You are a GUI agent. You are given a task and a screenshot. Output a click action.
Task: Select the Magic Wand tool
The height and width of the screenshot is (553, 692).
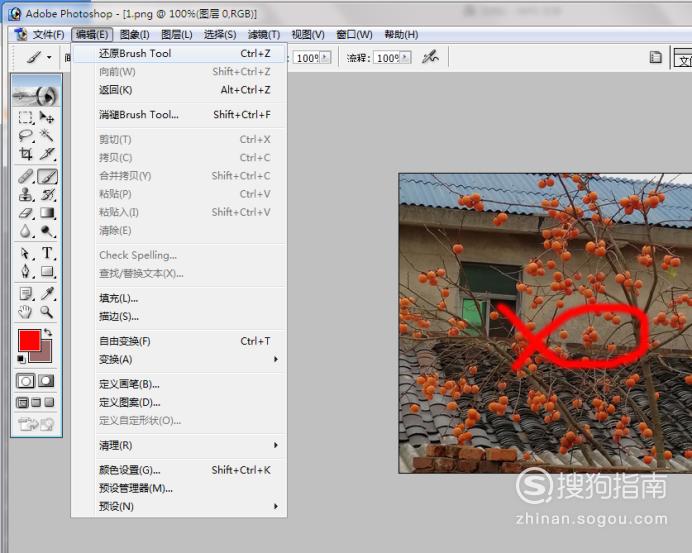pyautogui.click(x=47, y=135)
